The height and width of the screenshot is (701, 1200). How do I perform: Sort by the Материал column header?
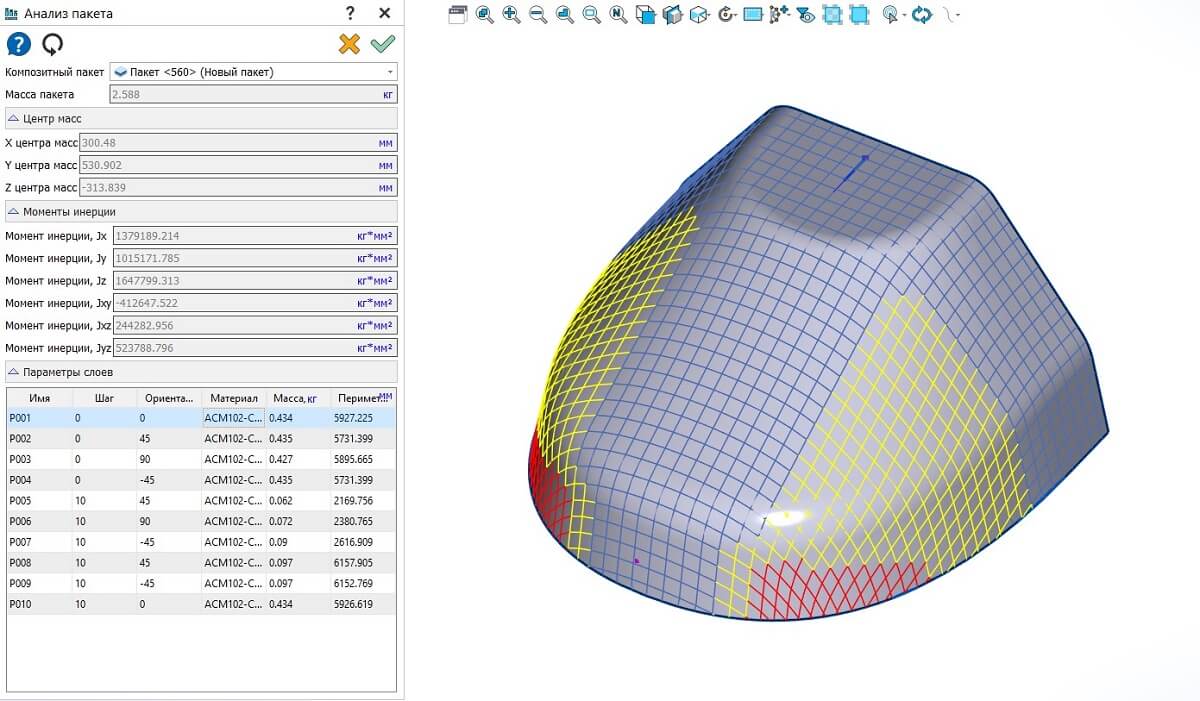coord(234,398)
